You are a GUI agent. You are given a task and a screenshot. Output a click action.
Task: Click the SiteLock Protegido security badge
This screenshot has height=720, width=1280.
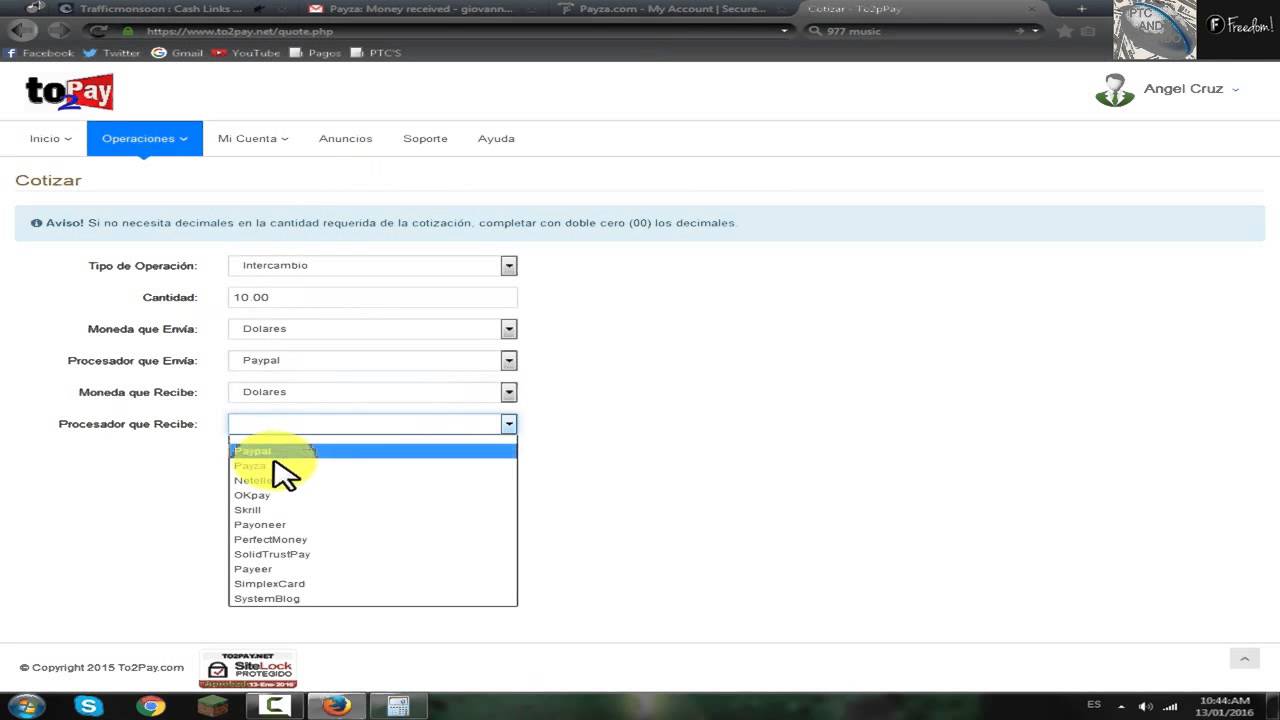pos(248,670)
